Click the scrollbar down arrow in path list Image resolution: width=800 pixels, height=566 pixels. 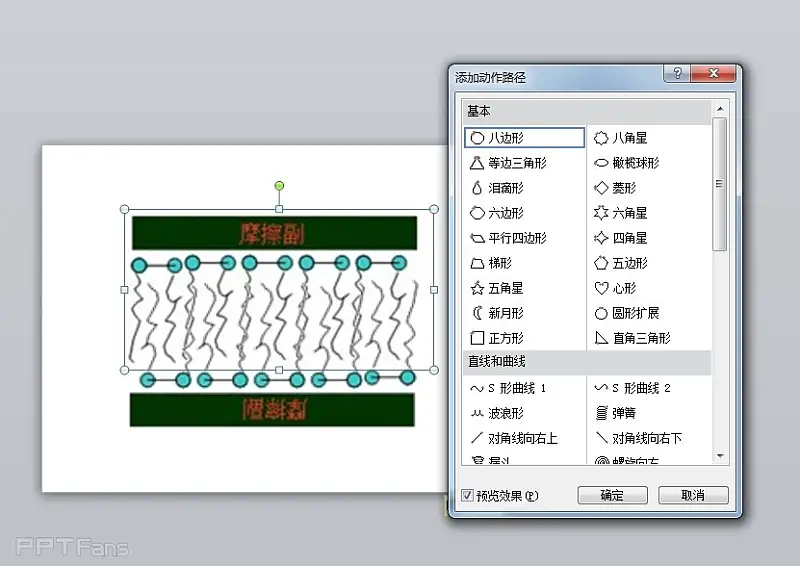[719, 456]
